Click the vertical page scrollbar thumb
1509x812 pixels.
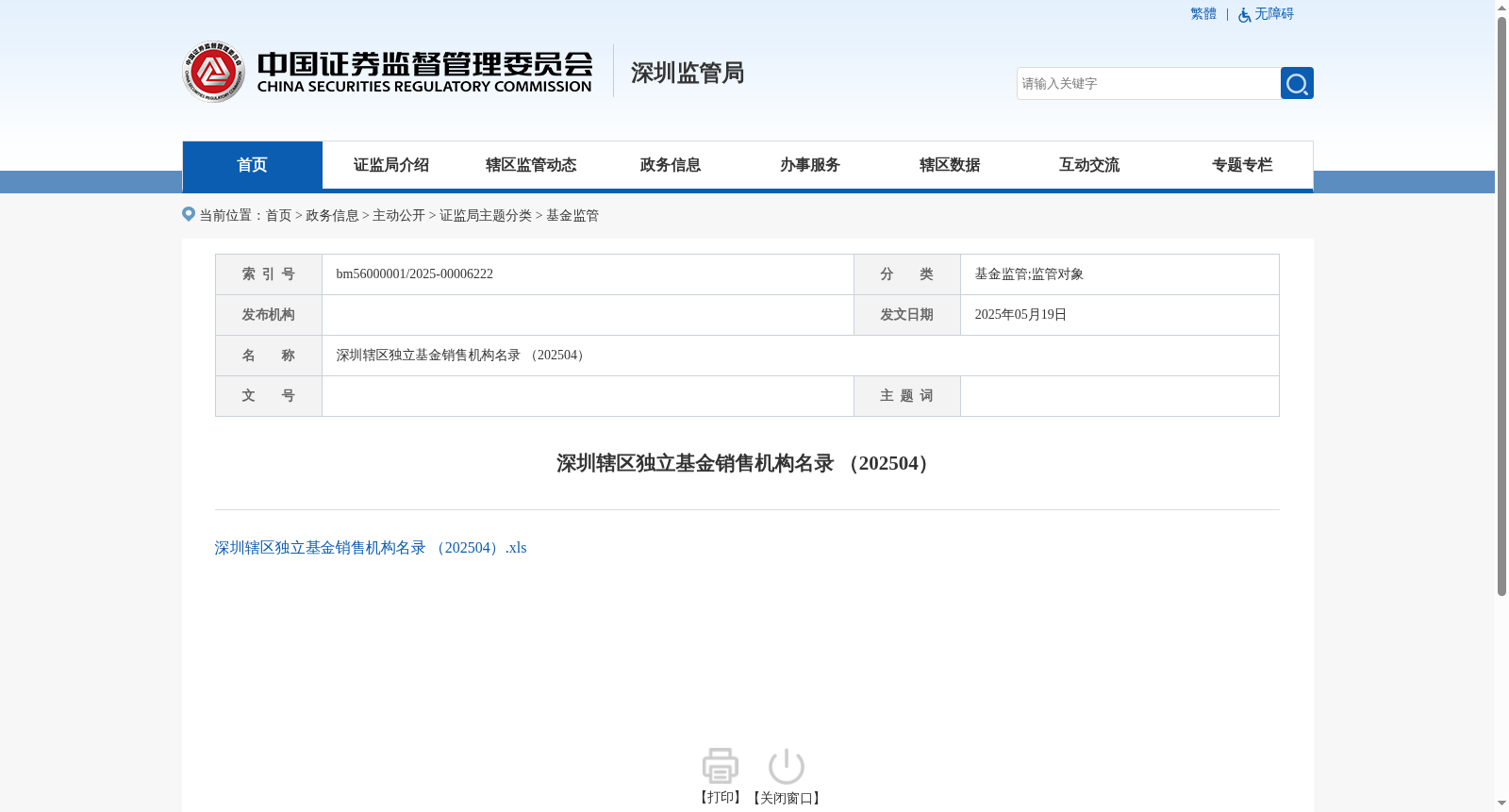(1501, 307)
